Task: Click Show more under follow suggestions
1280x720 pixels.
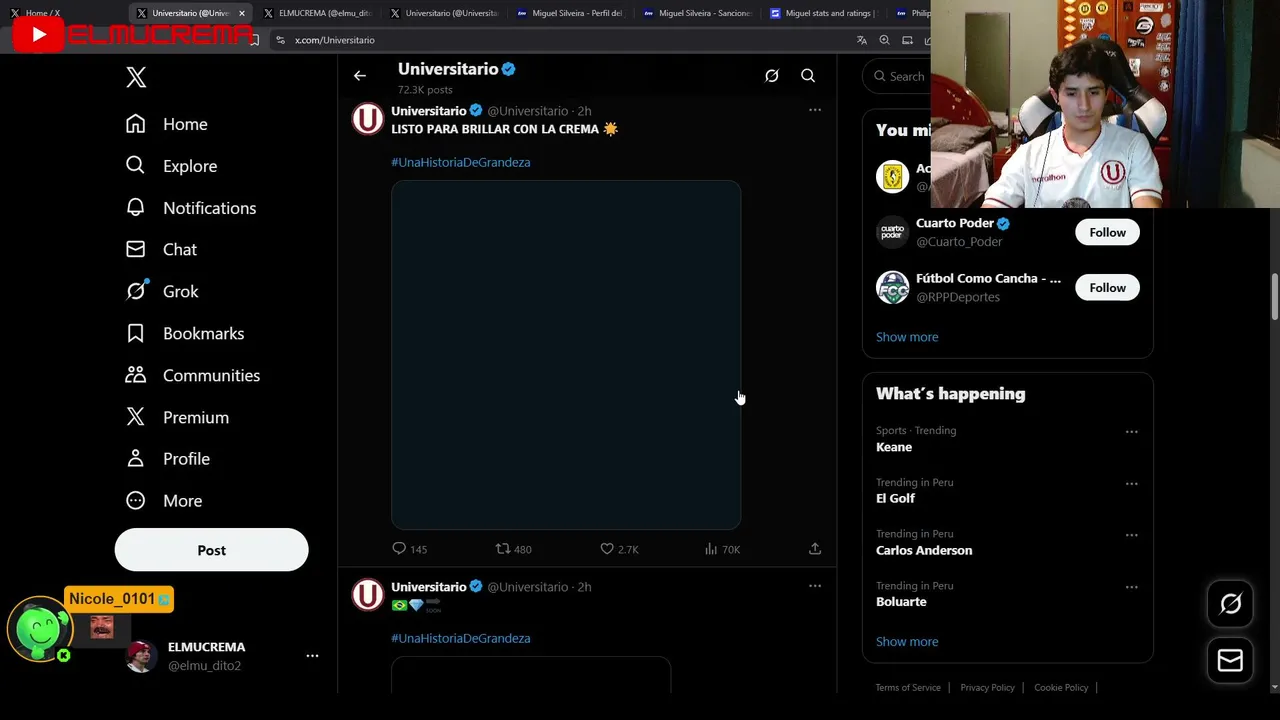Action: click(907, 337)
